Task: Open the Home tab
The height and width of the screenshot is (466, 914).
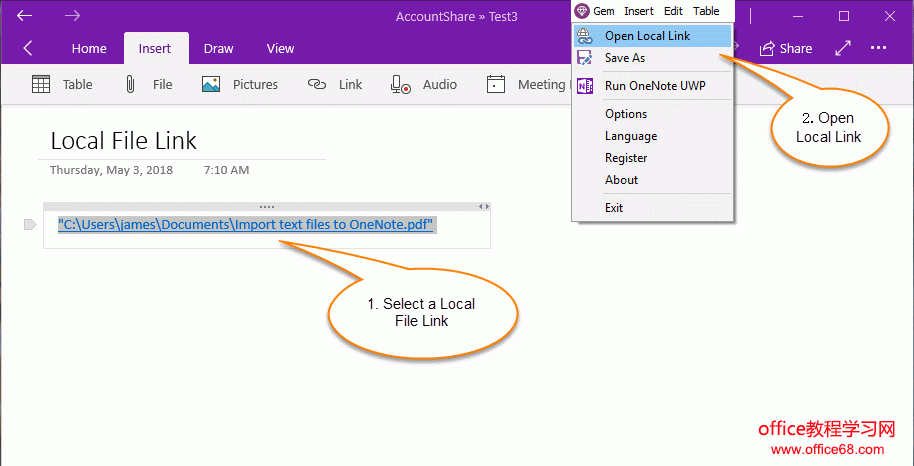Action: [89, 49]
